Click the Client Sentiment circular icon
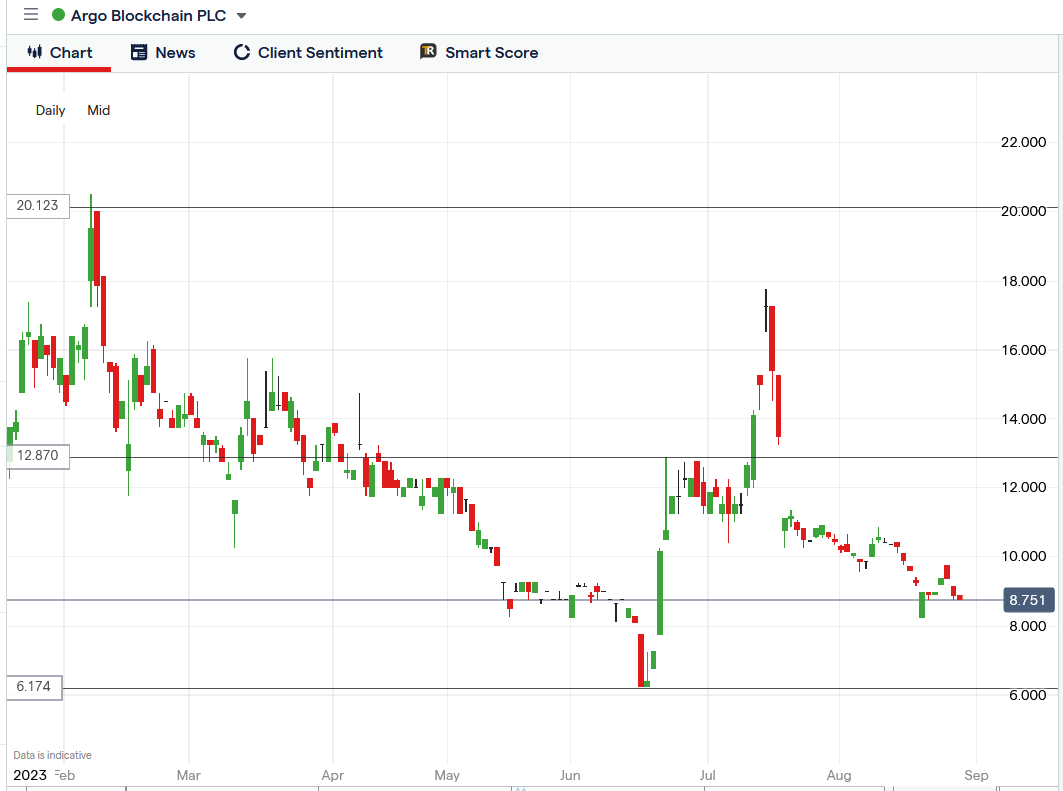This screenshot has width=1063, height=791. click(x=241, y=52)
